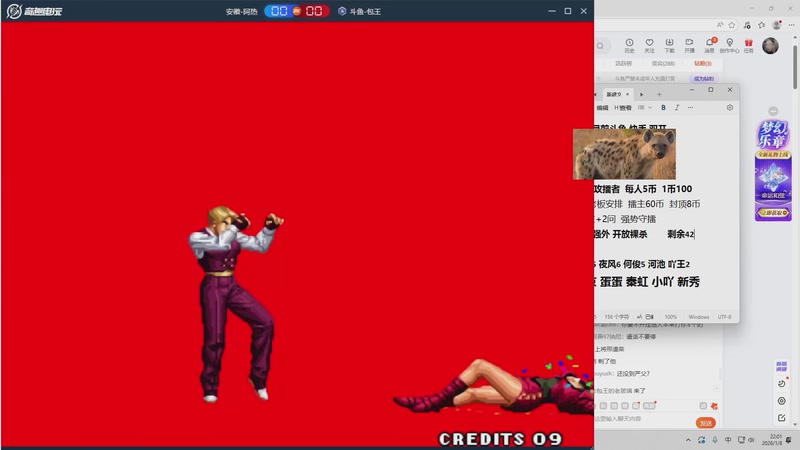
Task: Click the scroll up arrow of browser page
Action: pos(795,37)
